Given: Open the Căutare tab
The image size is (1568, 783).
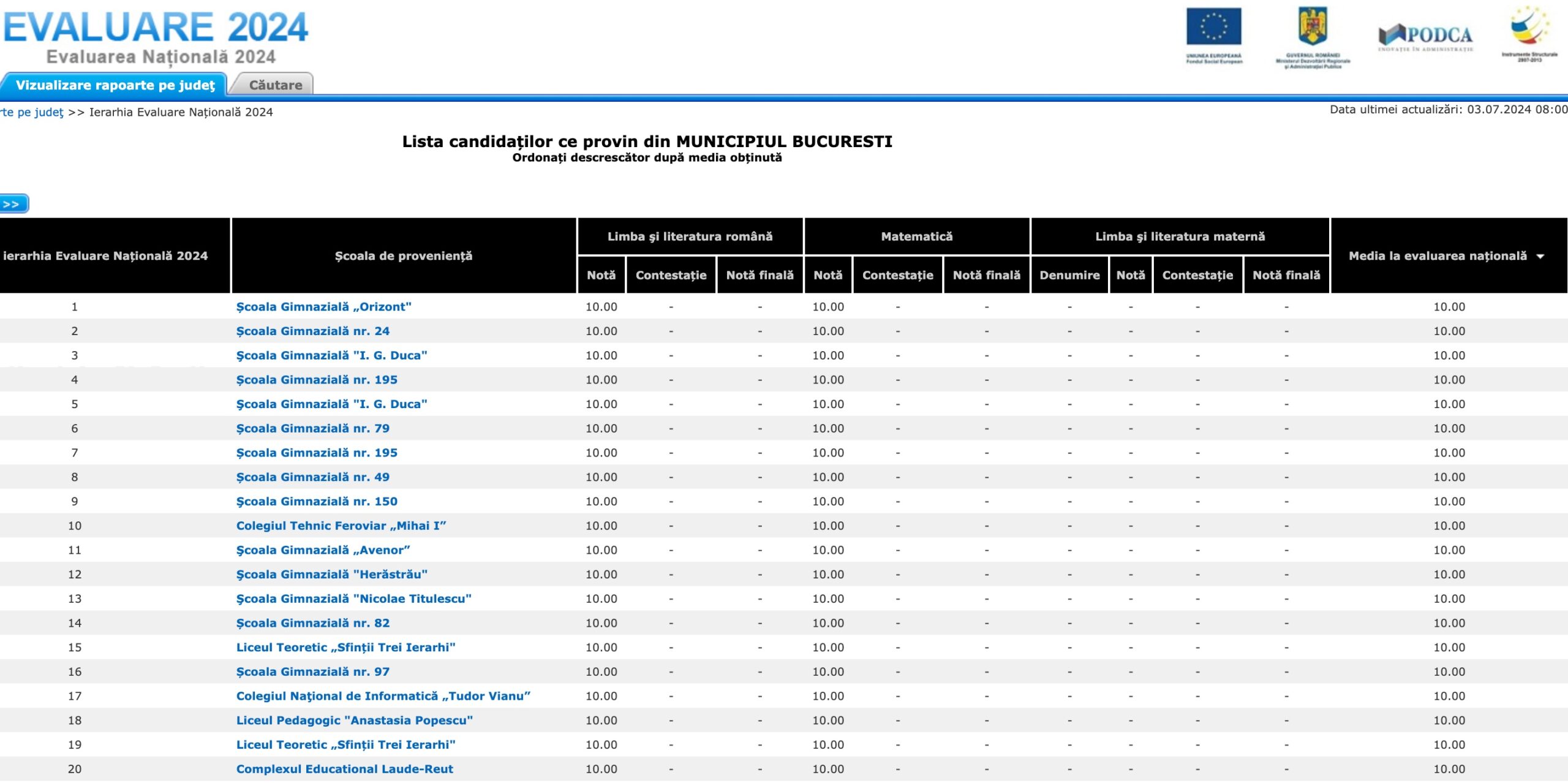Looking at the screenshot, I should coord(275,85).
